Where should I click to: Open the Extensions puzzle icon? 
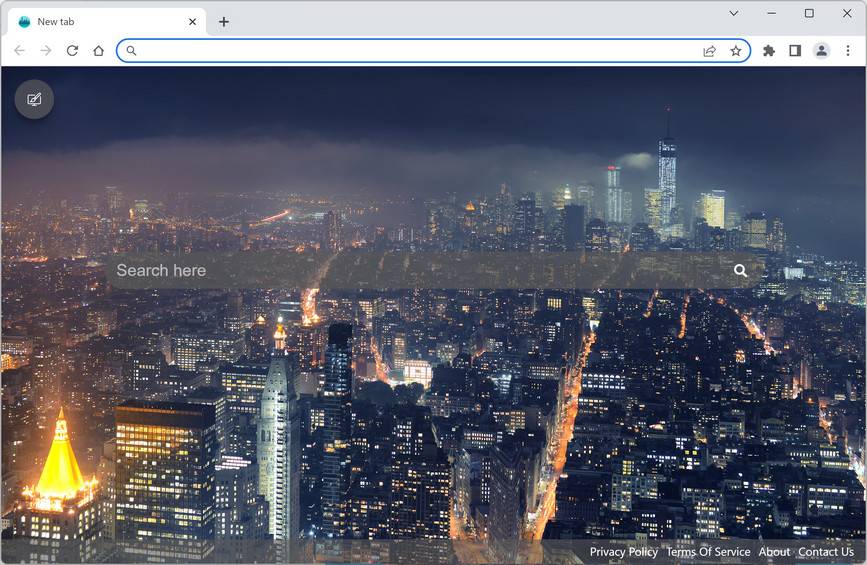(769, 51)
